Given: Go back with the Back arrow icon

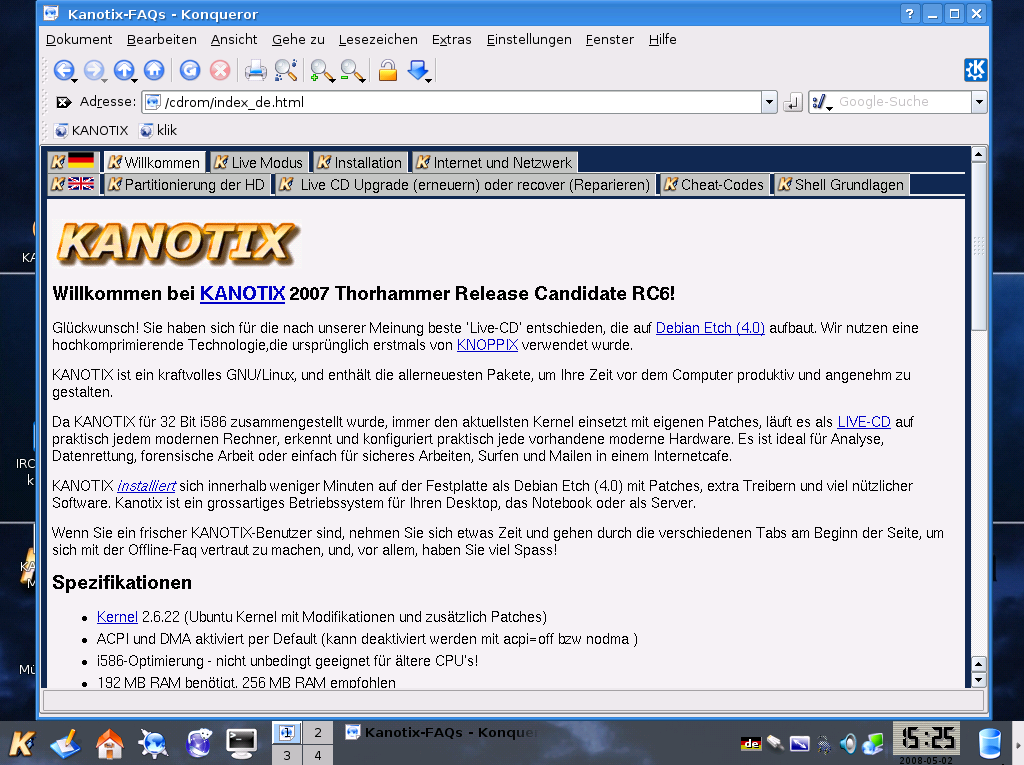Looking at the screenshot, I should coord(64,70).
